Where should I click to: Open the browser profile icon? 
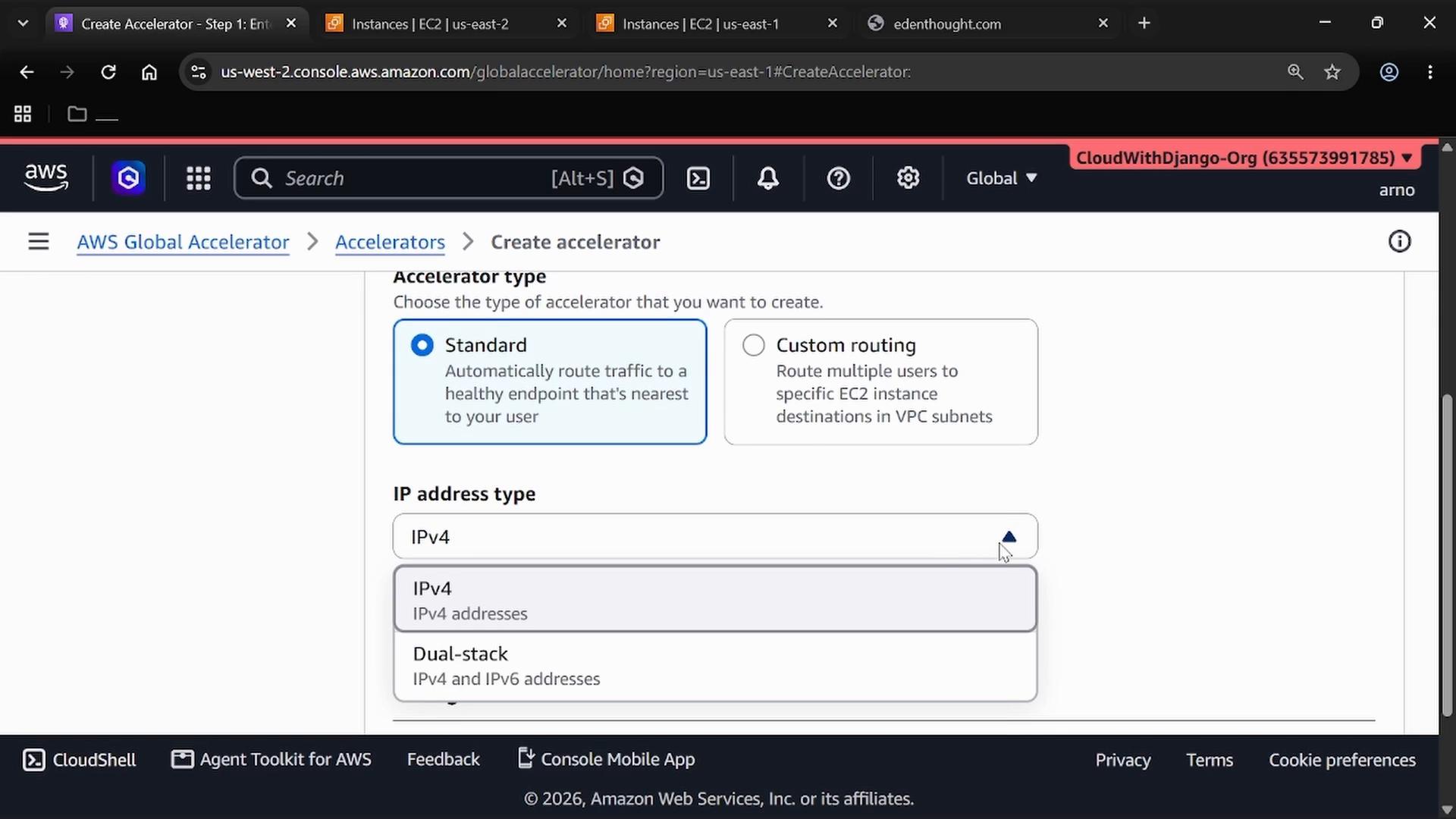(1389, 72)
